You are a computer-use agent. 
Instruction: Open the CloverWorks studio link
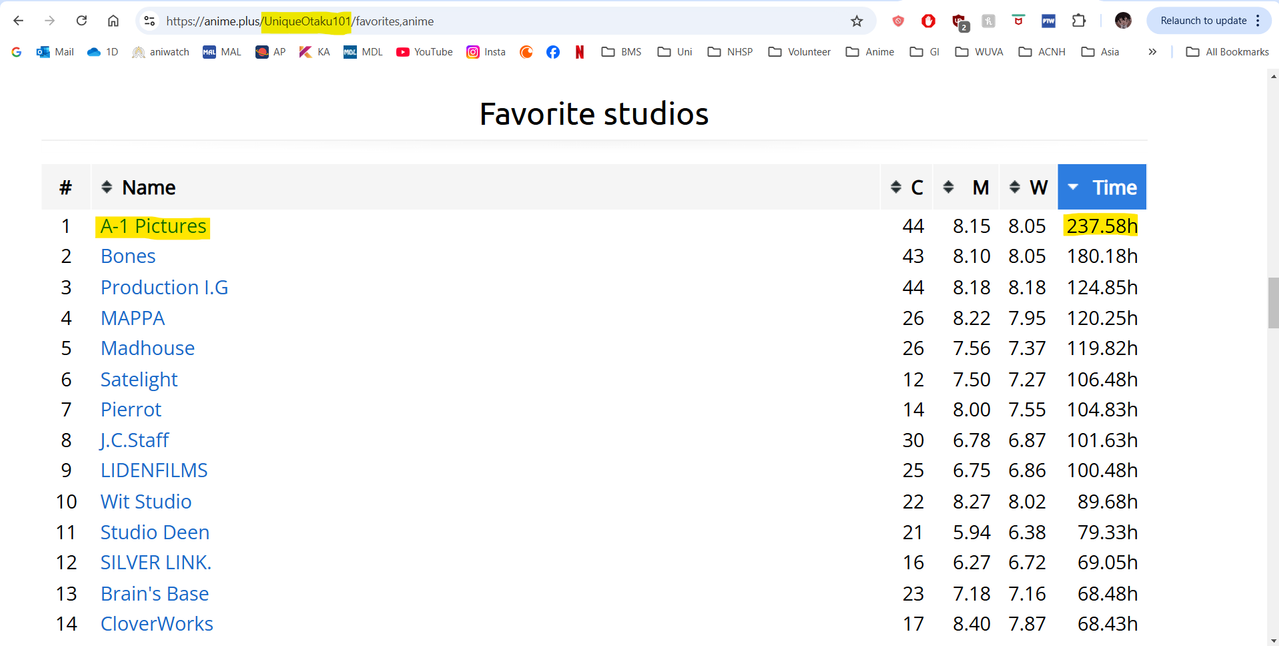click(x=157, y=623)
